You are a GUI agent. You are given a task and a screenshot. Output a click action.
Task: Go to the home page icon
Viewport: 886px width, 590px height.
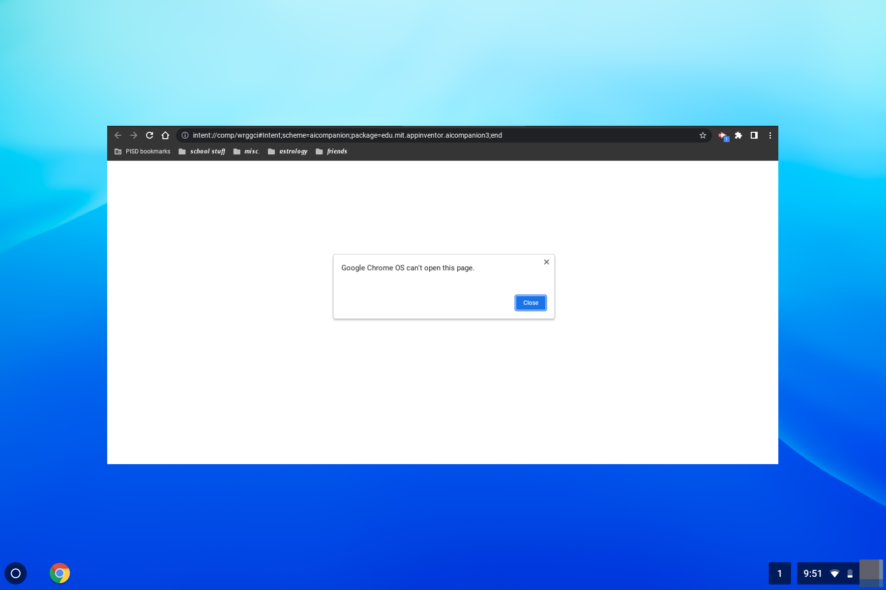(165, 136)
